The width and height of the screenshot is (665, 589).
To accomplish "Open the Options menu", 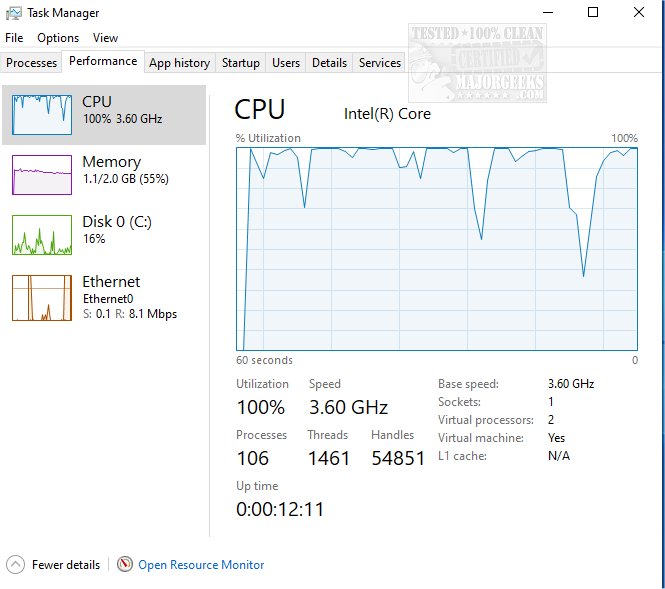I will [58, 38].
